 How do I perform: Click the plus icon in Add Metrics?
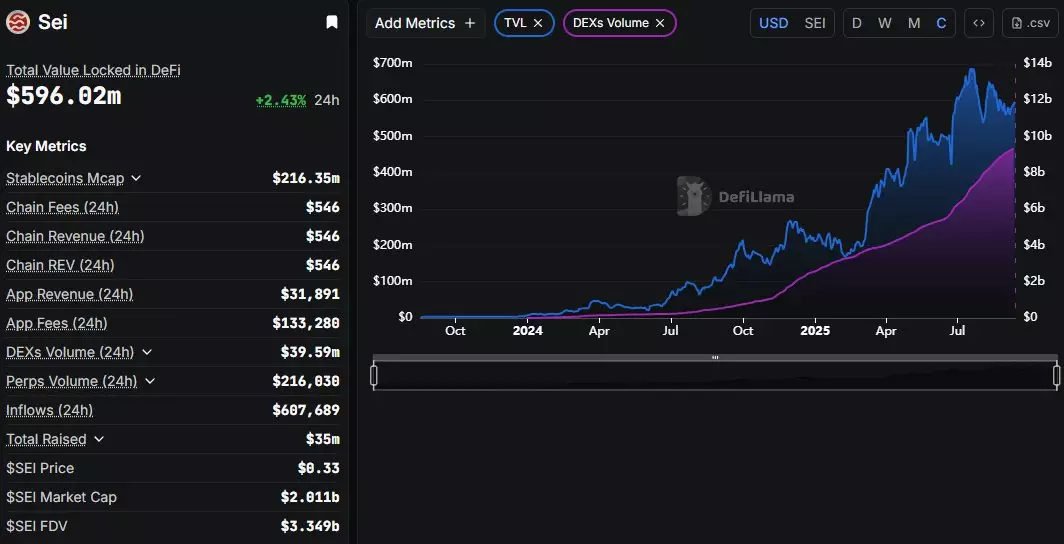coord(470,23)
